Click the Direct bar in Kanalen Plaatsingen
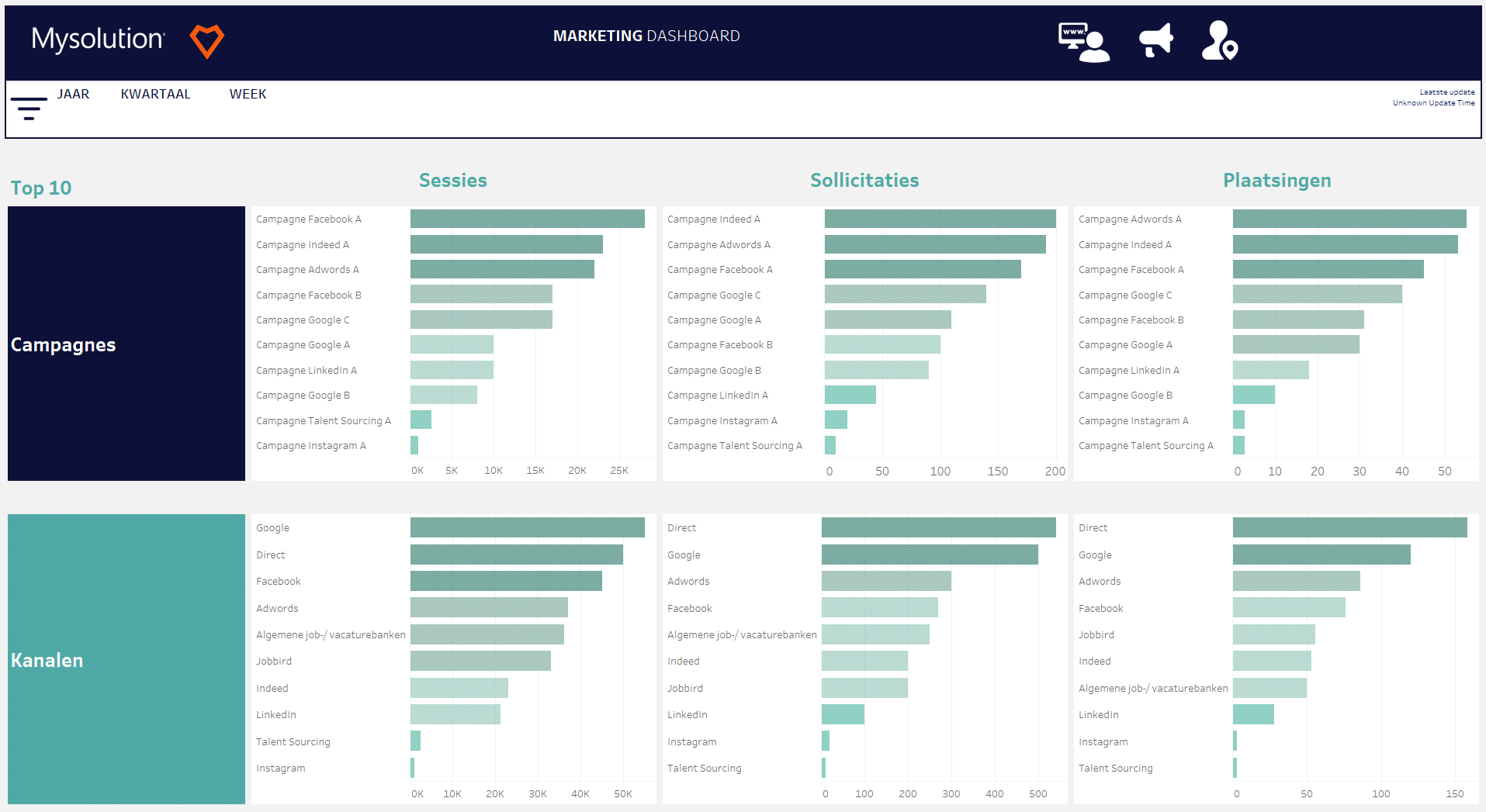The image size is (1486, 812). (x=1349, y=528)
